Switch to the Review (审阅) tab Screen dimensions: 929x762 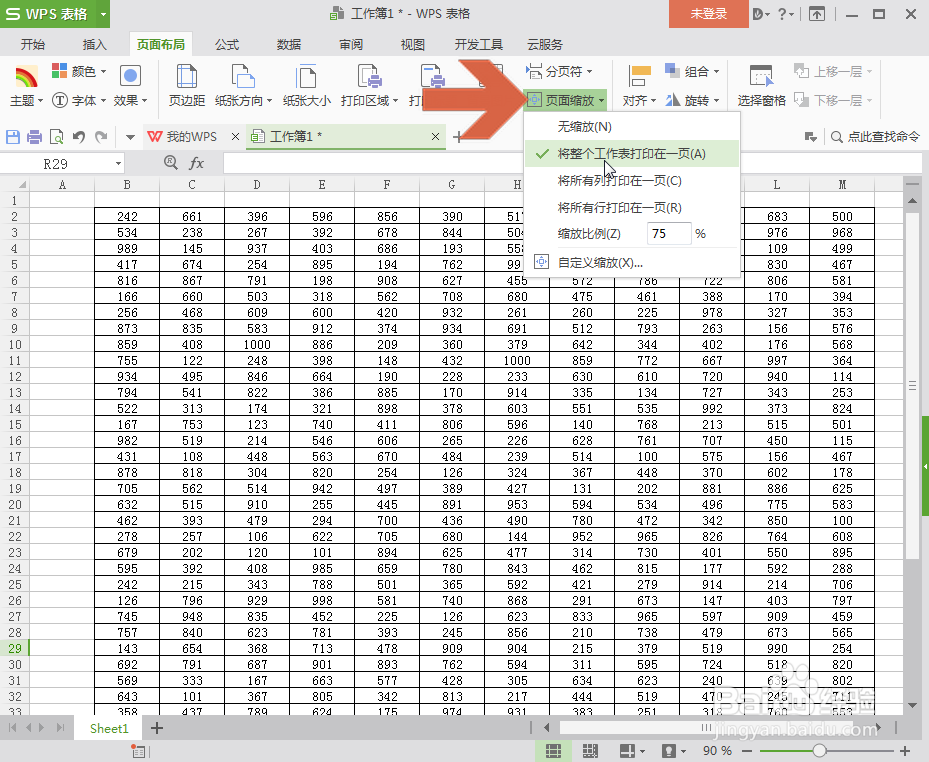(351, 44)
